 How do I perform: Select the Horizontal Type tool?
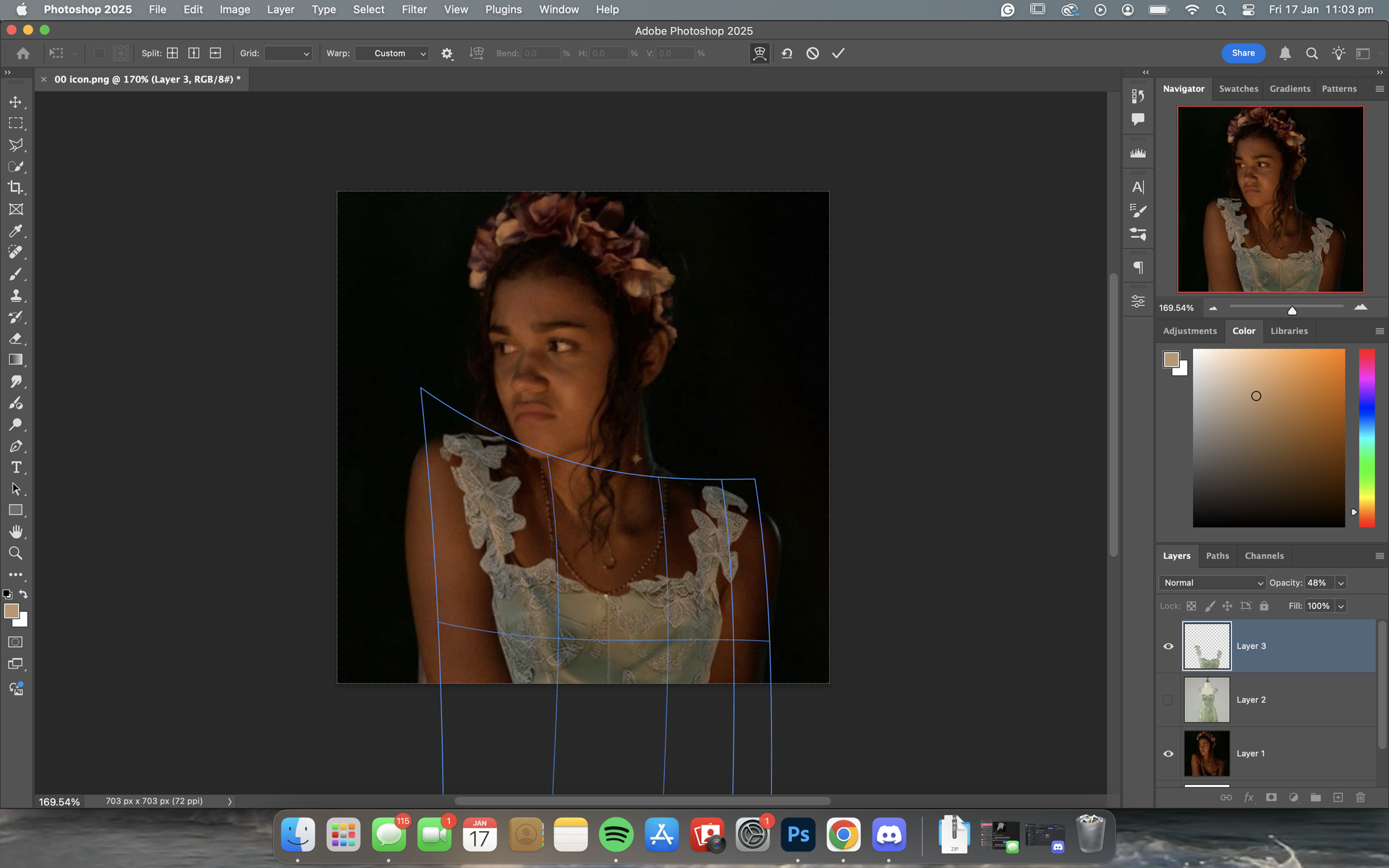[x=15, y=468]
